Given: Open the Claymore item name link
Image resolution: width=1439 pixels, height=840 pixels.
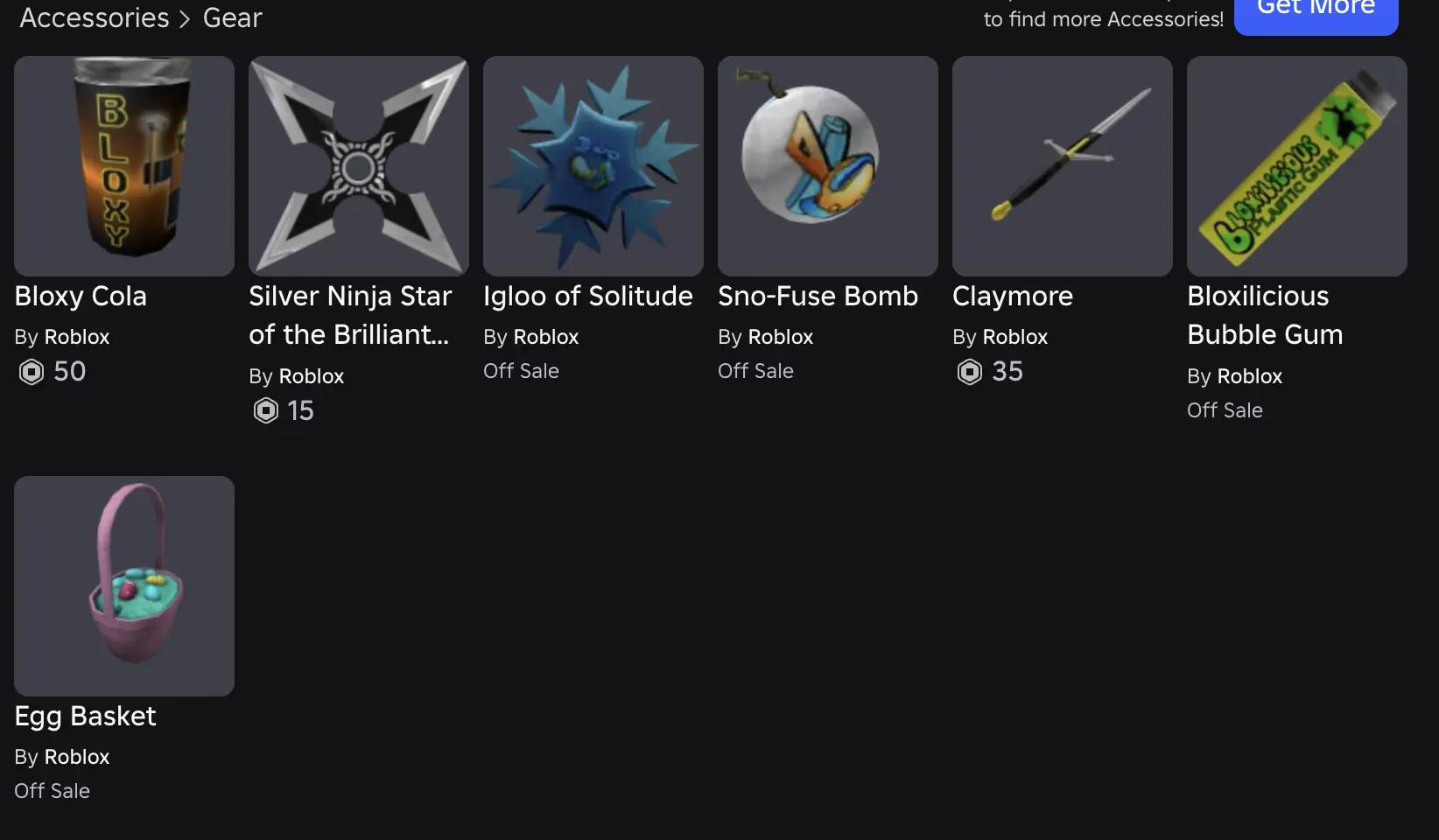Looking at the screenshot, I should (x=1013, y=297).
